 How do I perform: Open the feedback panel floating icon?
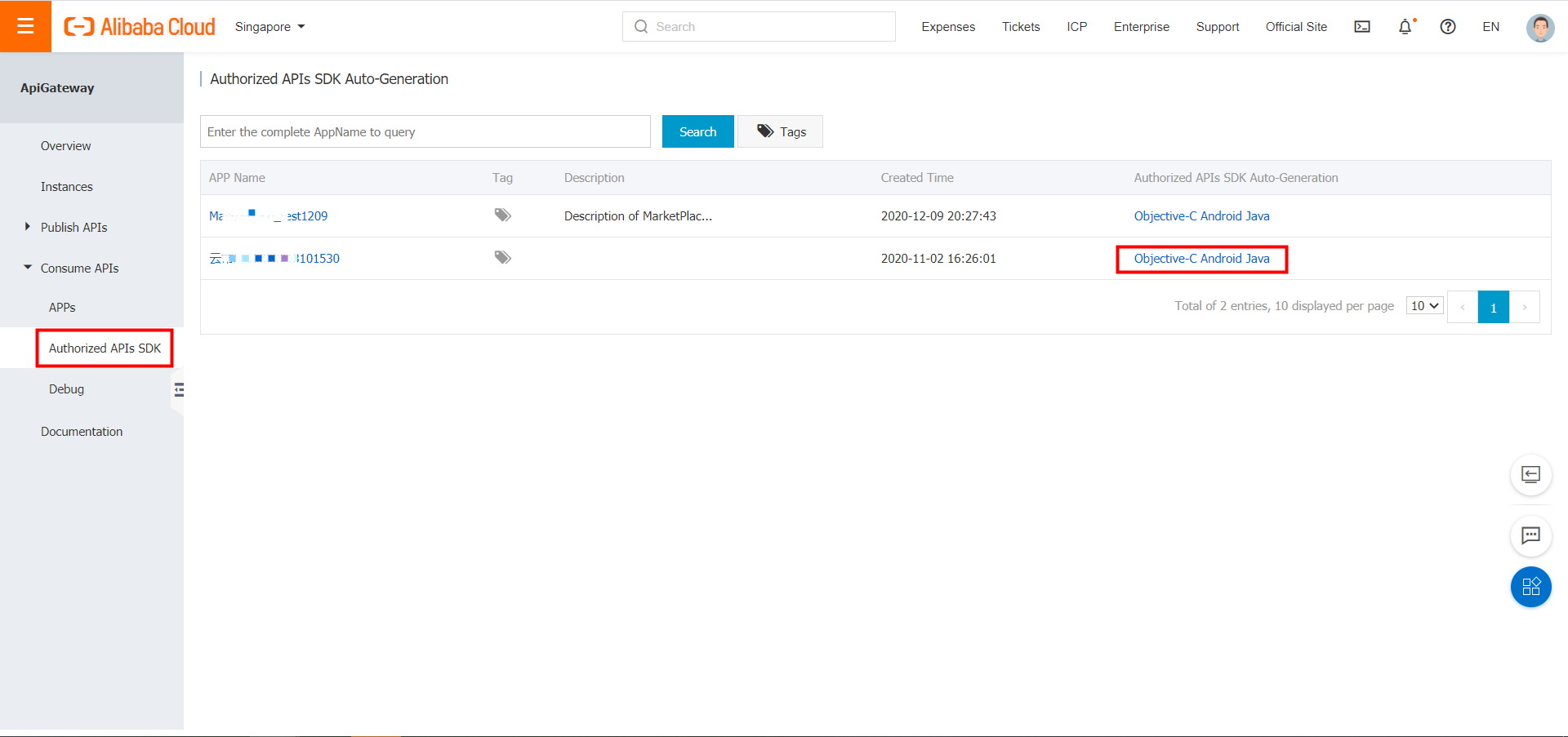coord(1531,474)
